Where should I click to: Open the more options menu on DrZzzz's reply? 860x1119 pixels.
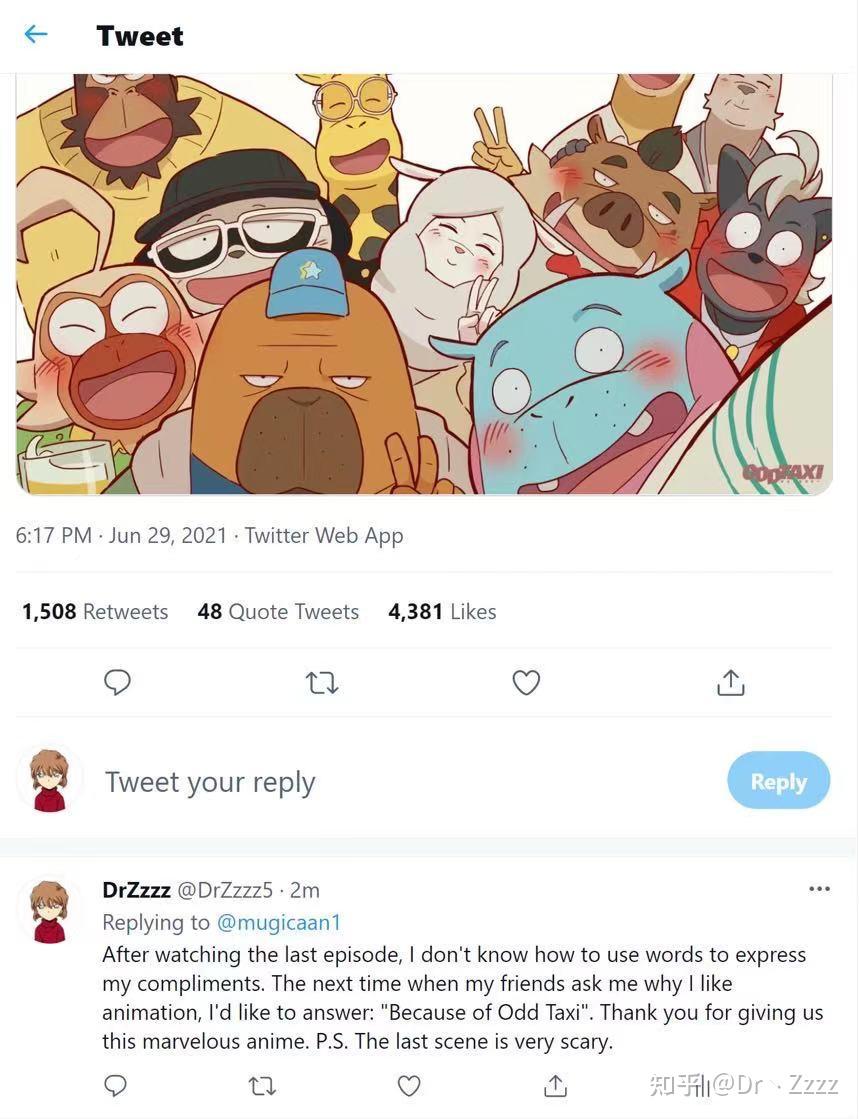[819, 888]
